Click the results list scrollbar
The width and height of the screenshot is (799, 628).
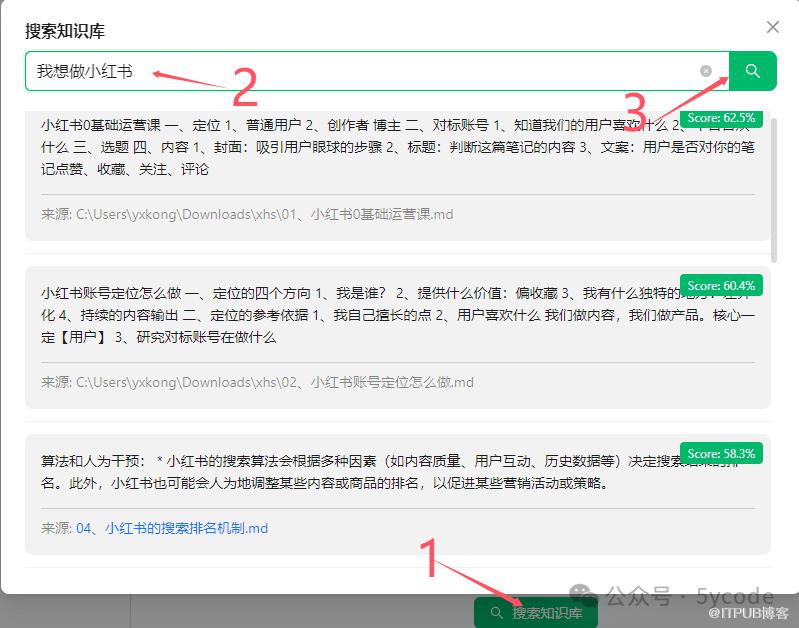[774, 190]
